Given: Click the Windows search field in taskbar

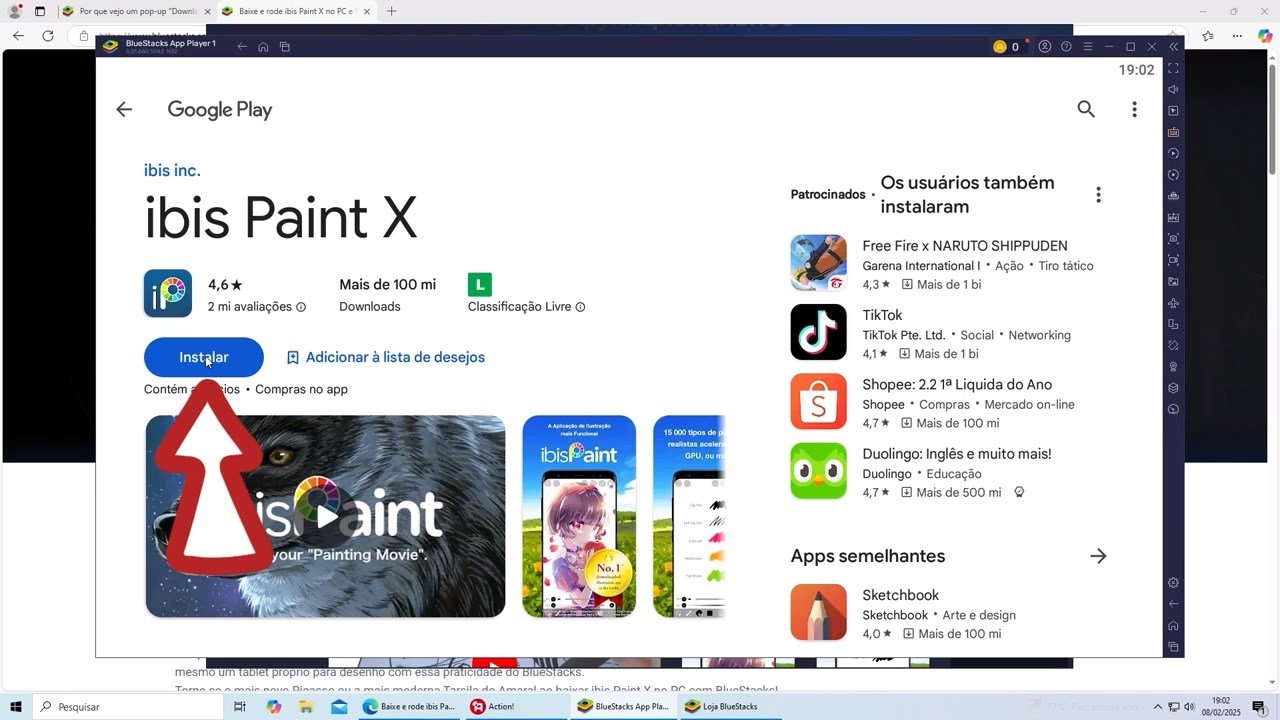Looking at the screenshot, I should tap(110, 706).
